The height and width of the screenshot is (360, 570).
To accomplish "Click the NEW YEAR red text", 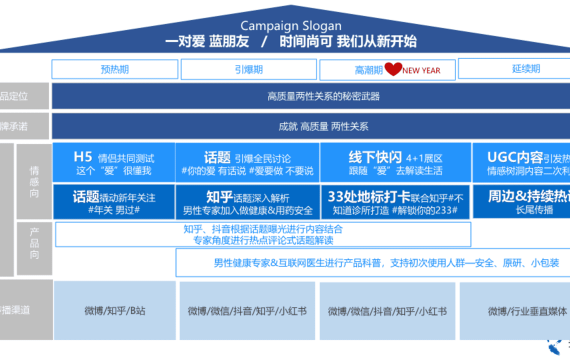I will click(x=421, y=71).
